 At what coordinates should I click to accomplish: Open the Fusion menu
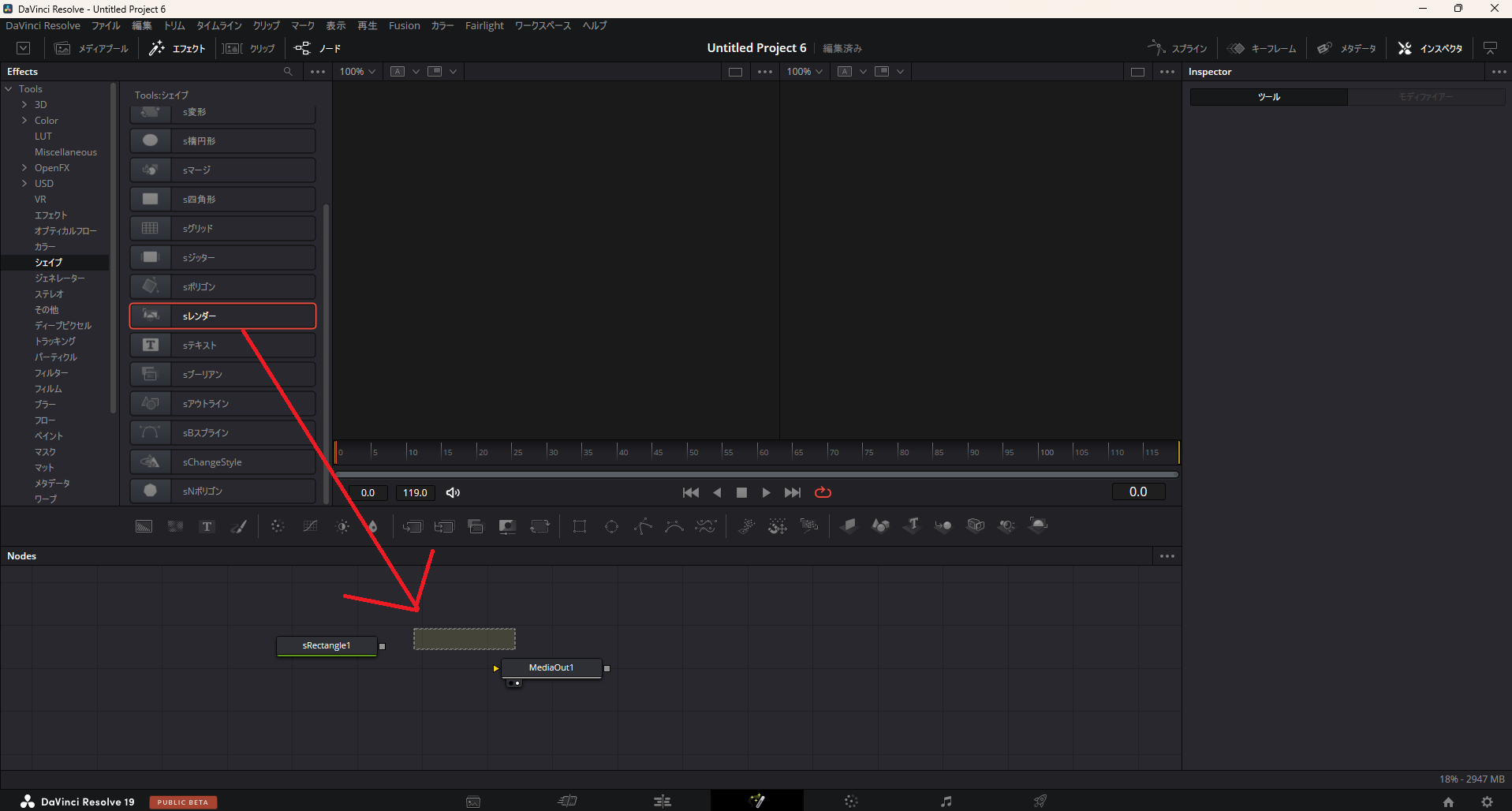click(x=405, y=26)
